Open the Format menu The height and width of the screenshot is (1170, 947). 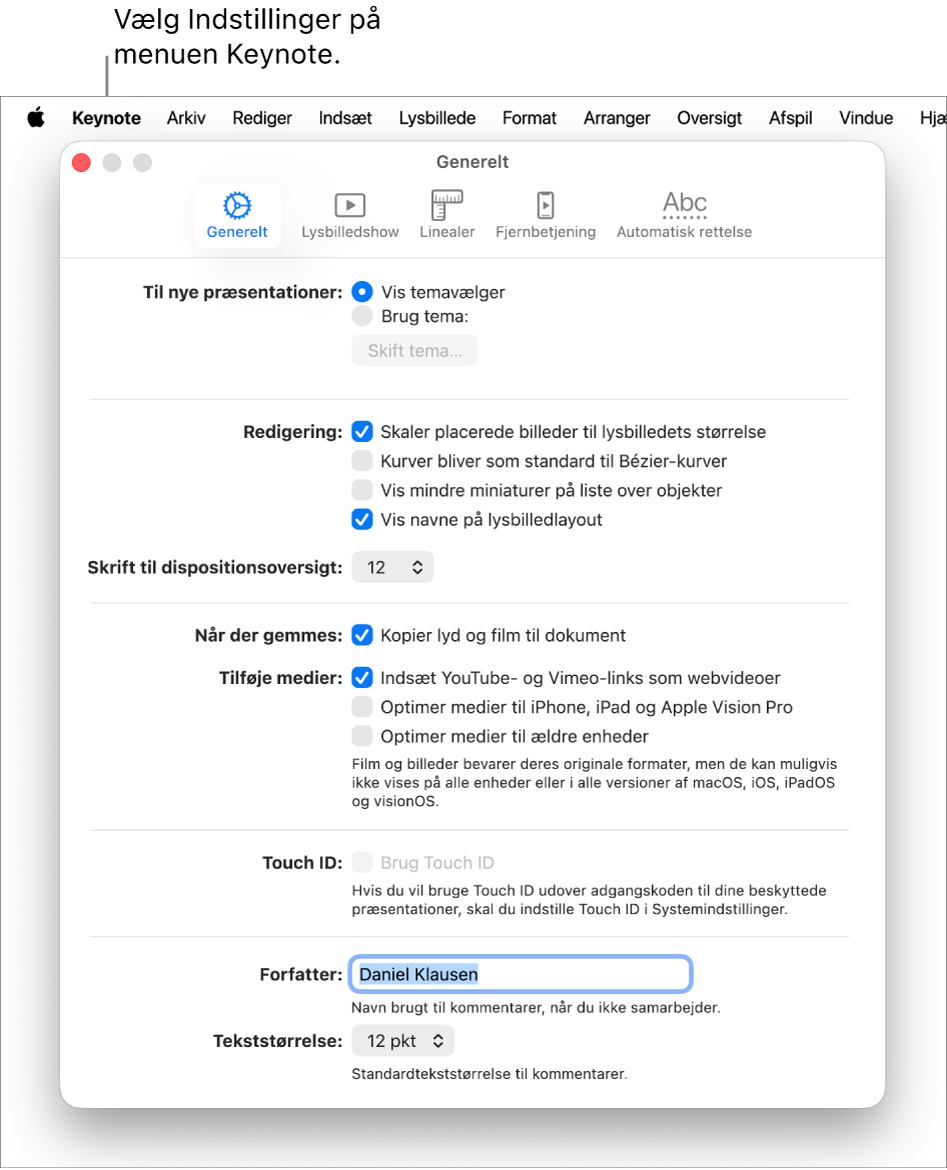[529, 118]
